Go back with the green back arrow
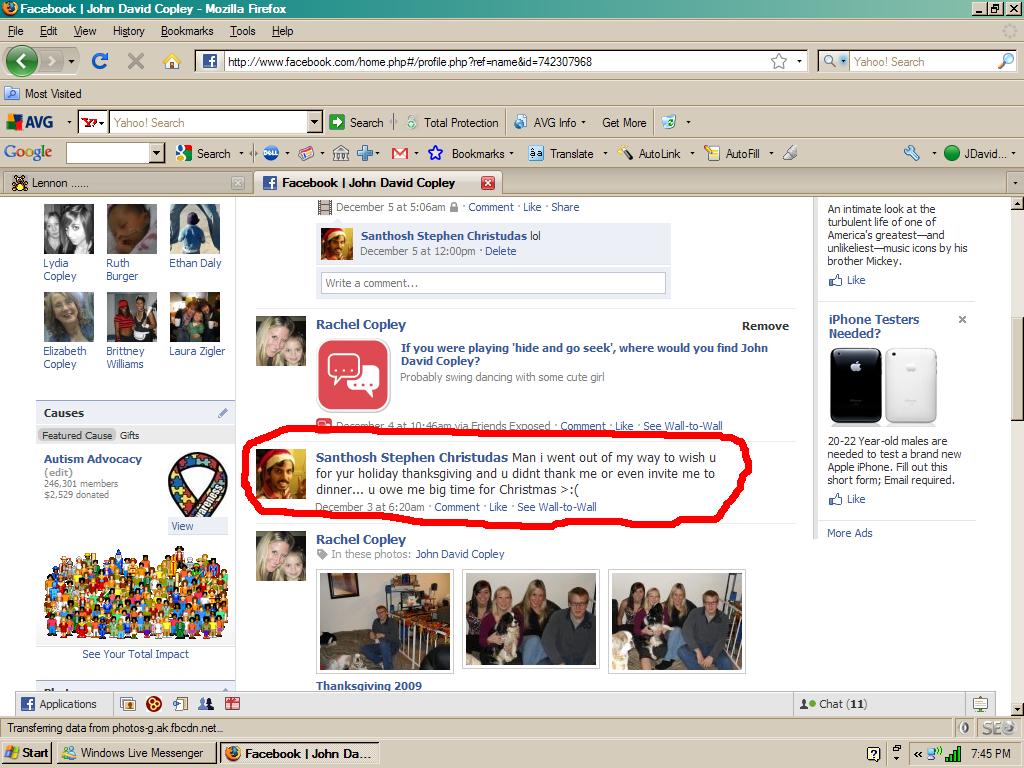 [x=22, y=61]
